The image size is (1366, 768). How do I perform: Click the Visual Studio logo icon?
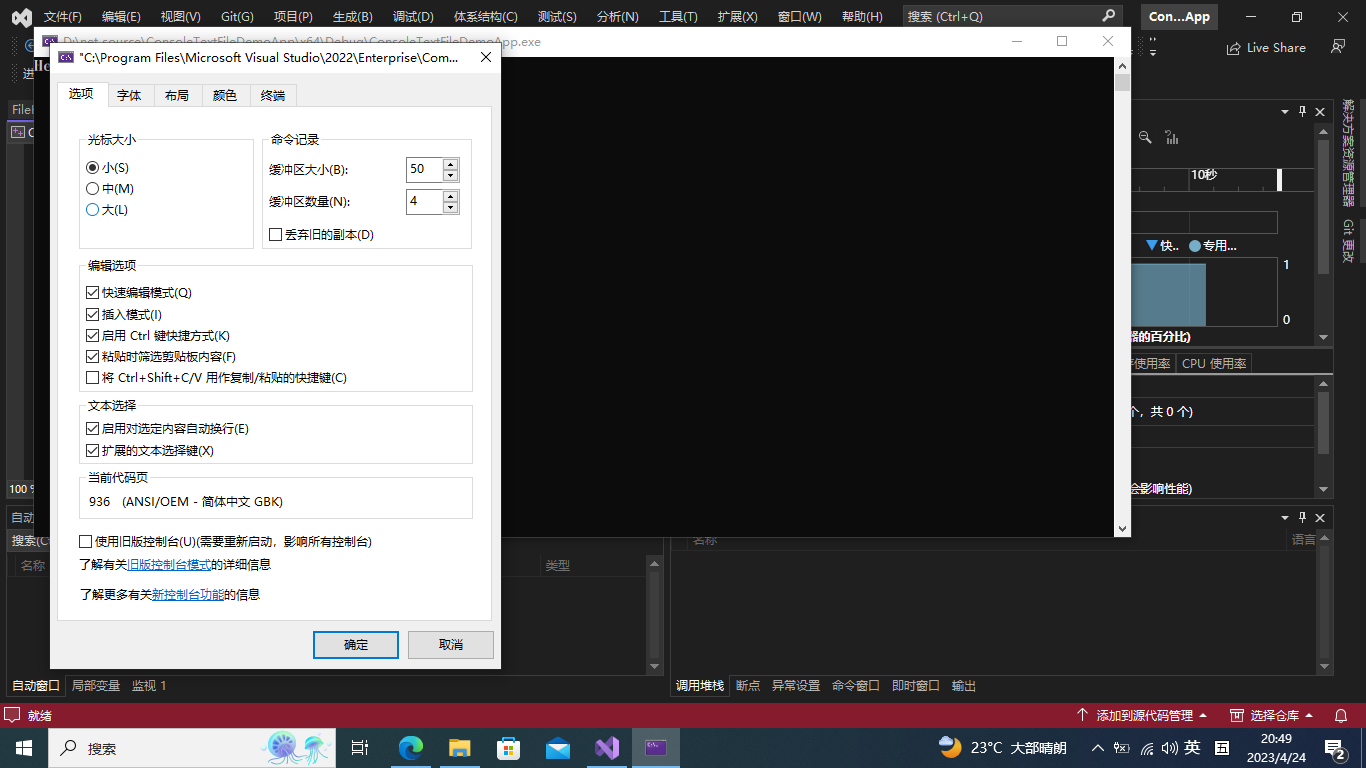[x=21, y=17]
